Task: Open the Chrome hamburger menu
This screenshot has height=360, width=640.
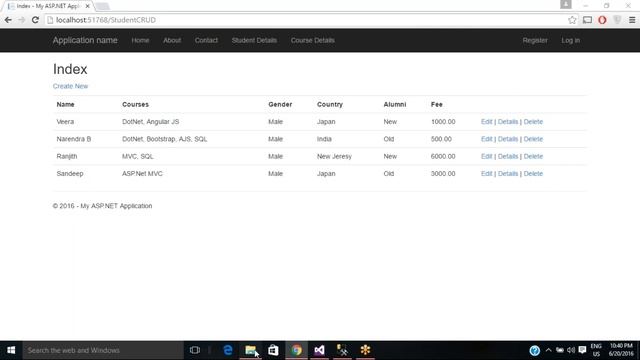Action: pos(632,20)
